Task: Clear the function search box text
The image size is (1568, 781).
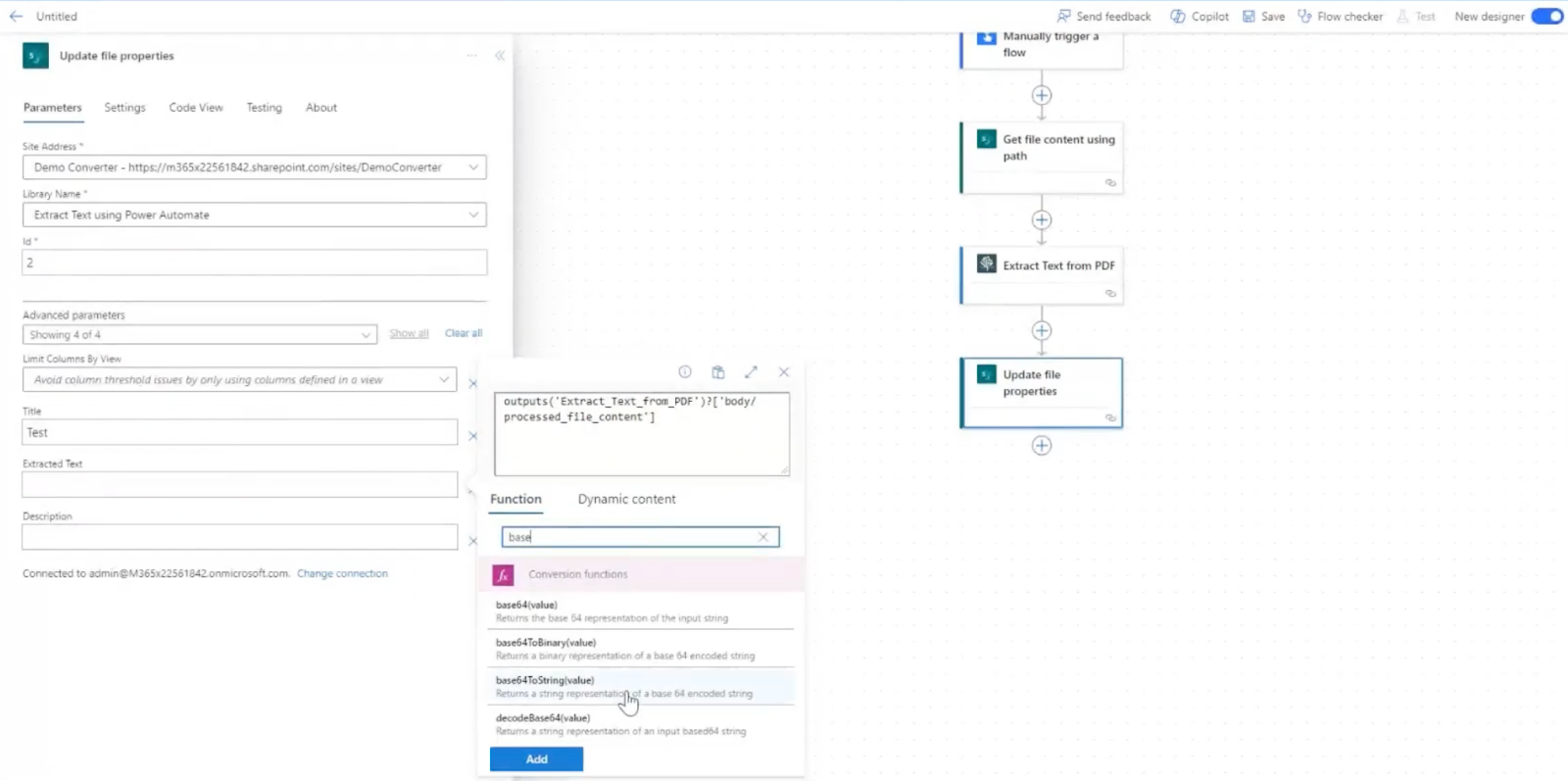Action: click(763, 537)
